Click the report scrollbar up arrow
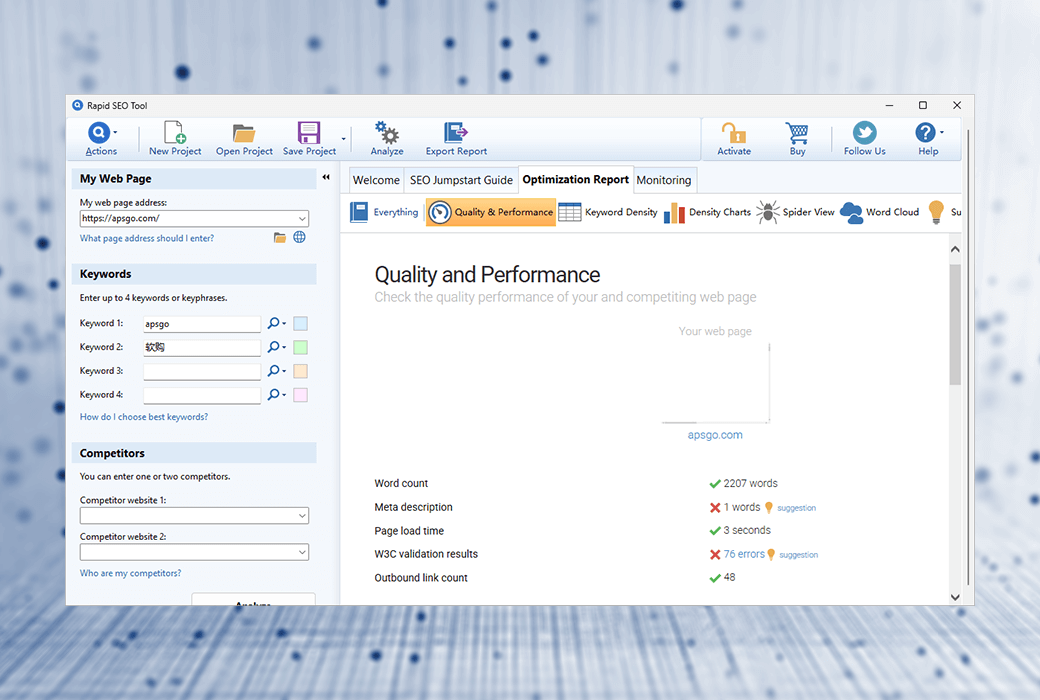1040x700 pixels. [955, 249]
